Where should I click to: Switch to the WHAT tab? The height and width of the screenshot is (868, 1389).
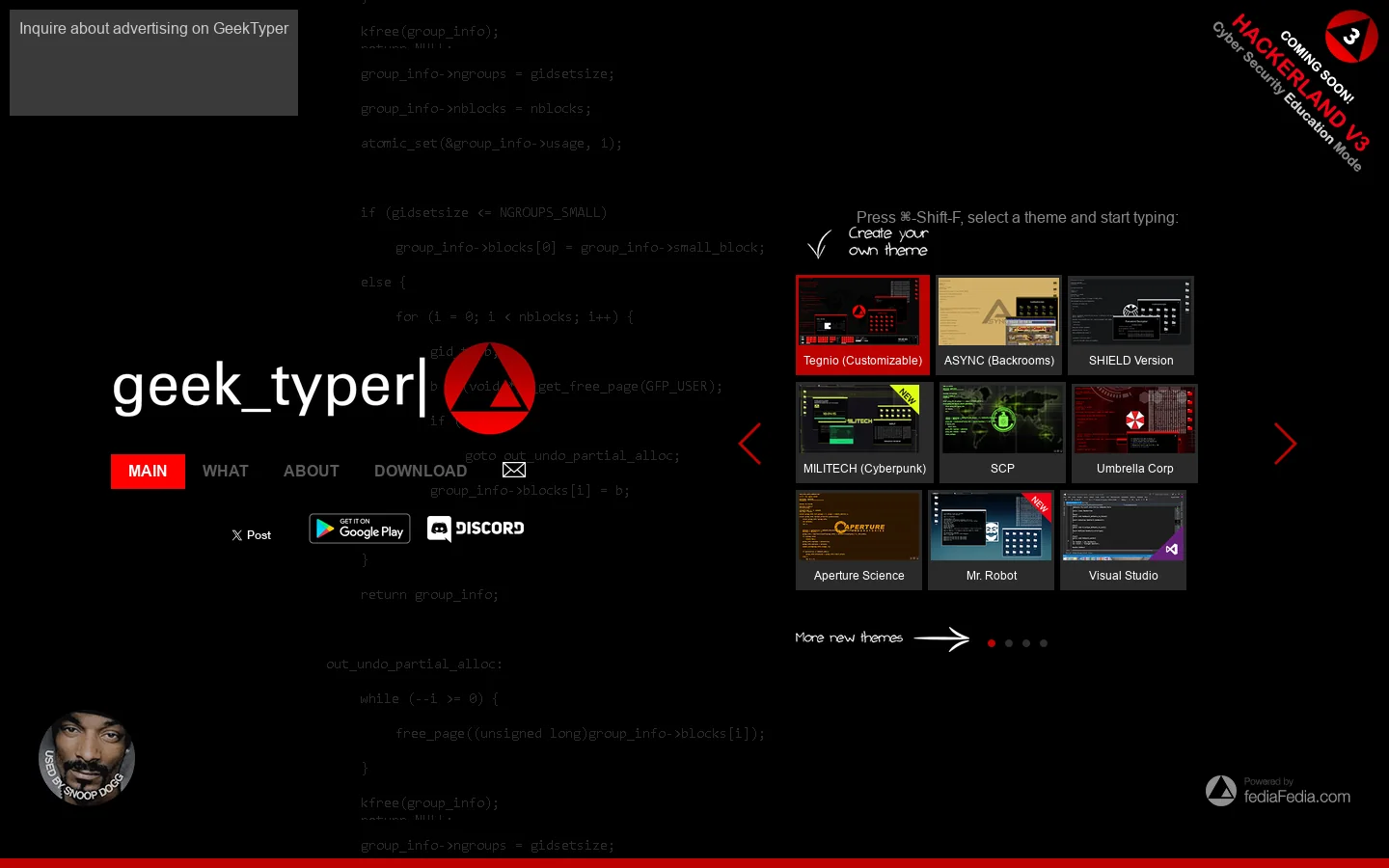[x=226, y=472]
